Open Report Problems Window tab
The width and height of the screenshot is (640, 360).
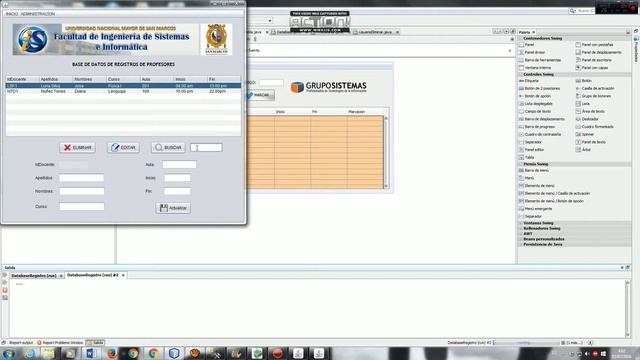click(60, 343)
